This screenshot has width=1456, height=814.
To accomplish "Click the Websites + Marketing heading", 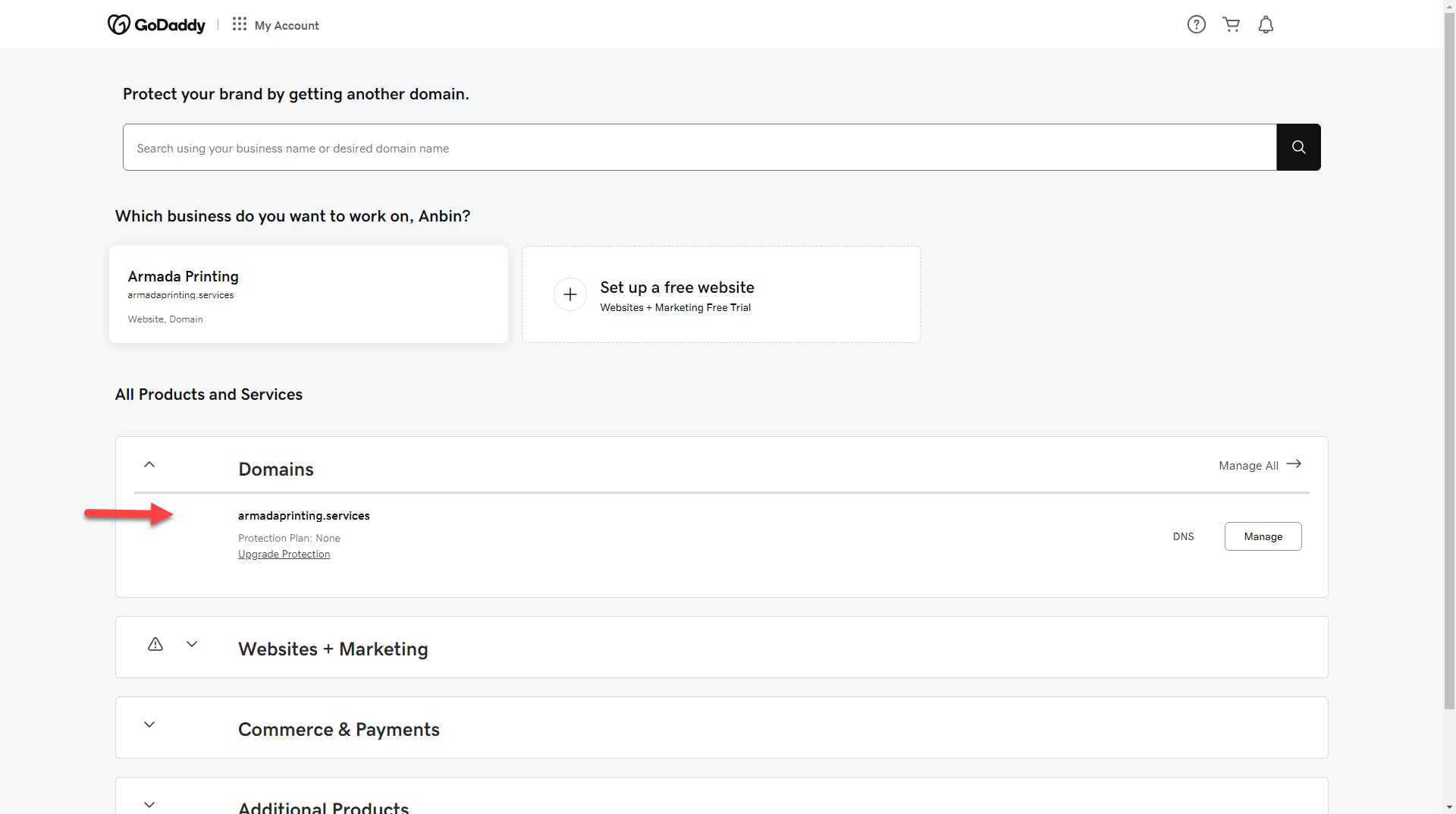I will pyautogui.click(x=333, y=649).
